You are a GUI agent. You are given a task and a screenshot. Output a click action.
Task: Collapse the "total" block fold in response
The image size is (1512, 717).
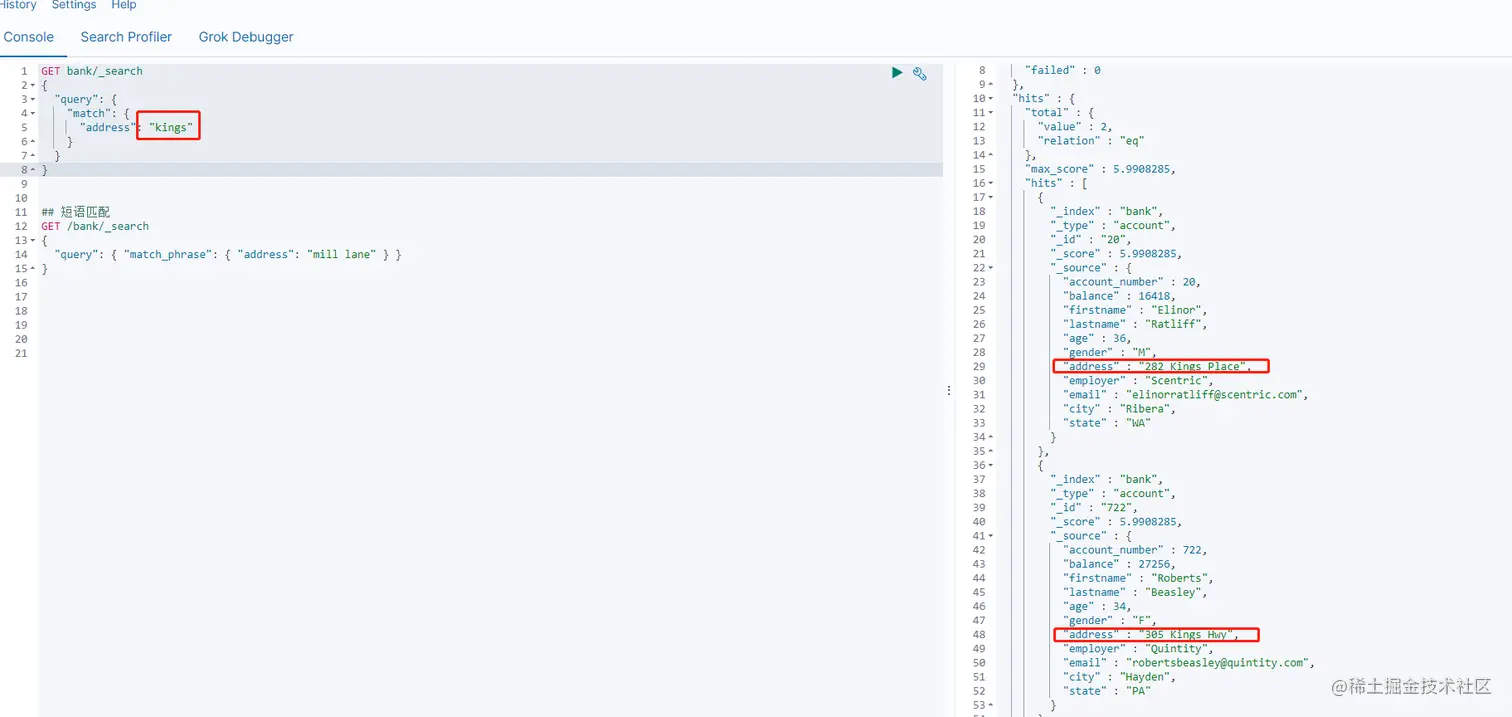pos(991,113)
